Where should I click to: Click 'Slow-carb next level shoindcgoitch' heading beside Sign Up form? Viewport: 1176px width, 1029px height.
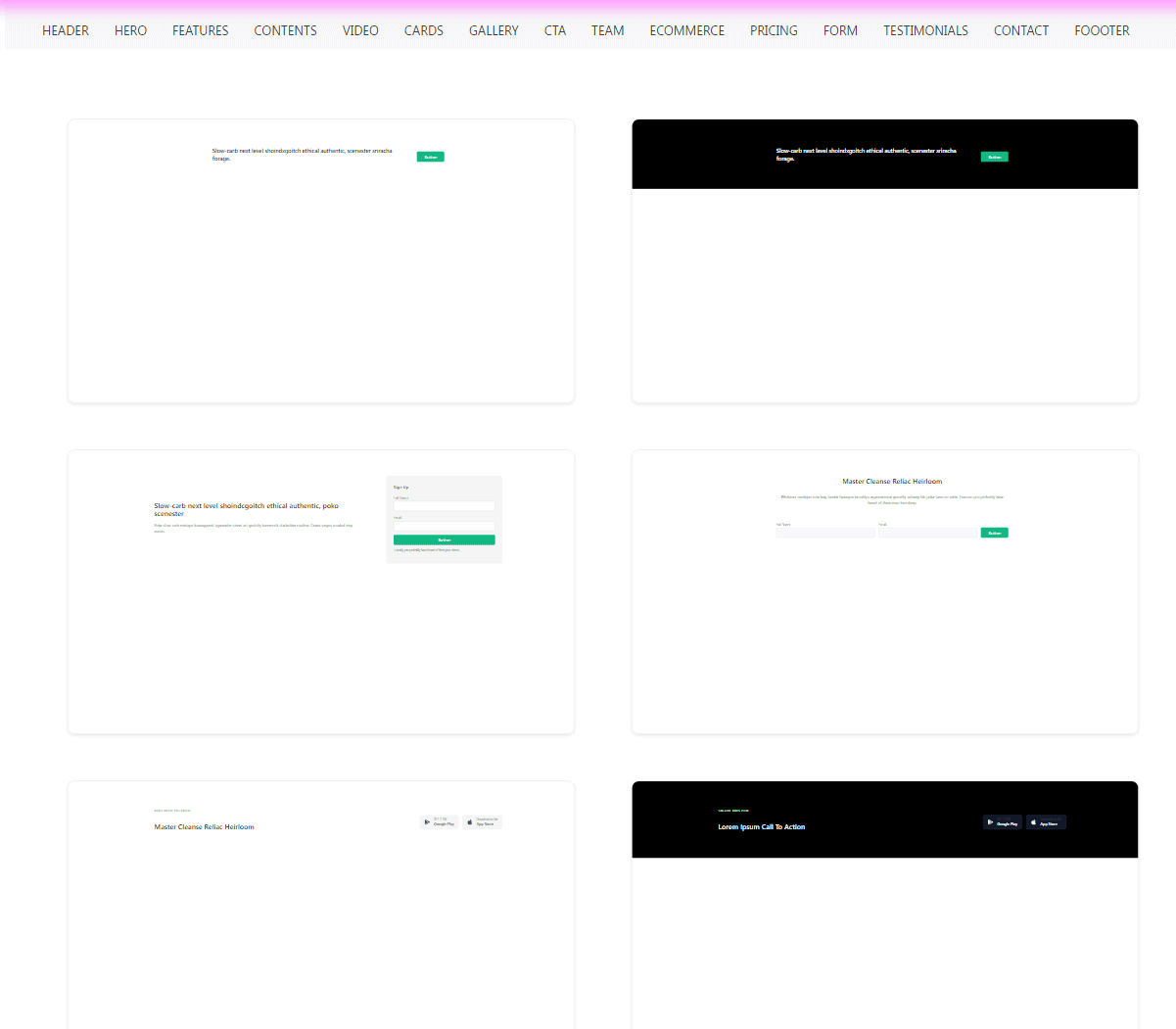pyautogui.click(x=247, y=510)
